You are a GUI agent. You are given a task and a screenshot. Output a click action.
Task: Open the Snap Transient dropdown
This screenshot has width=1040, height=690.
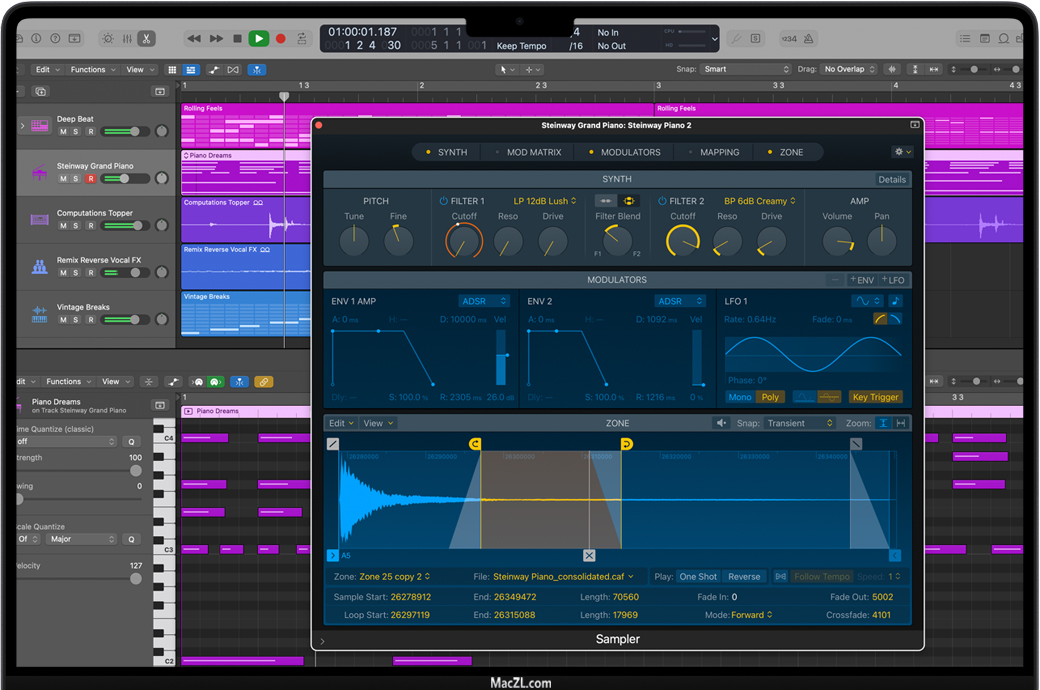click(x=800, y=423)
